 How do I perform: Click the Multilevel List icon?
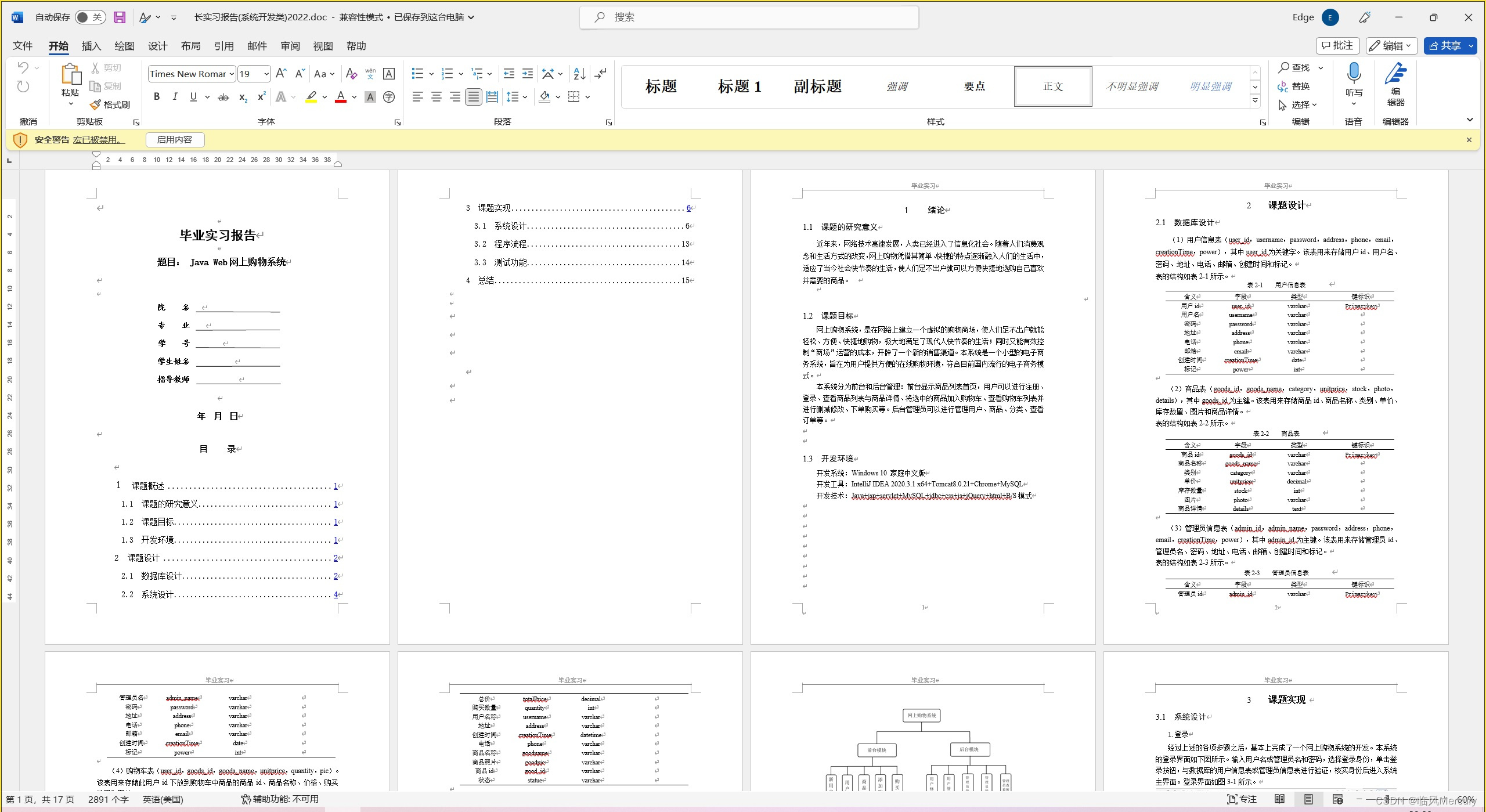[477, 74]
